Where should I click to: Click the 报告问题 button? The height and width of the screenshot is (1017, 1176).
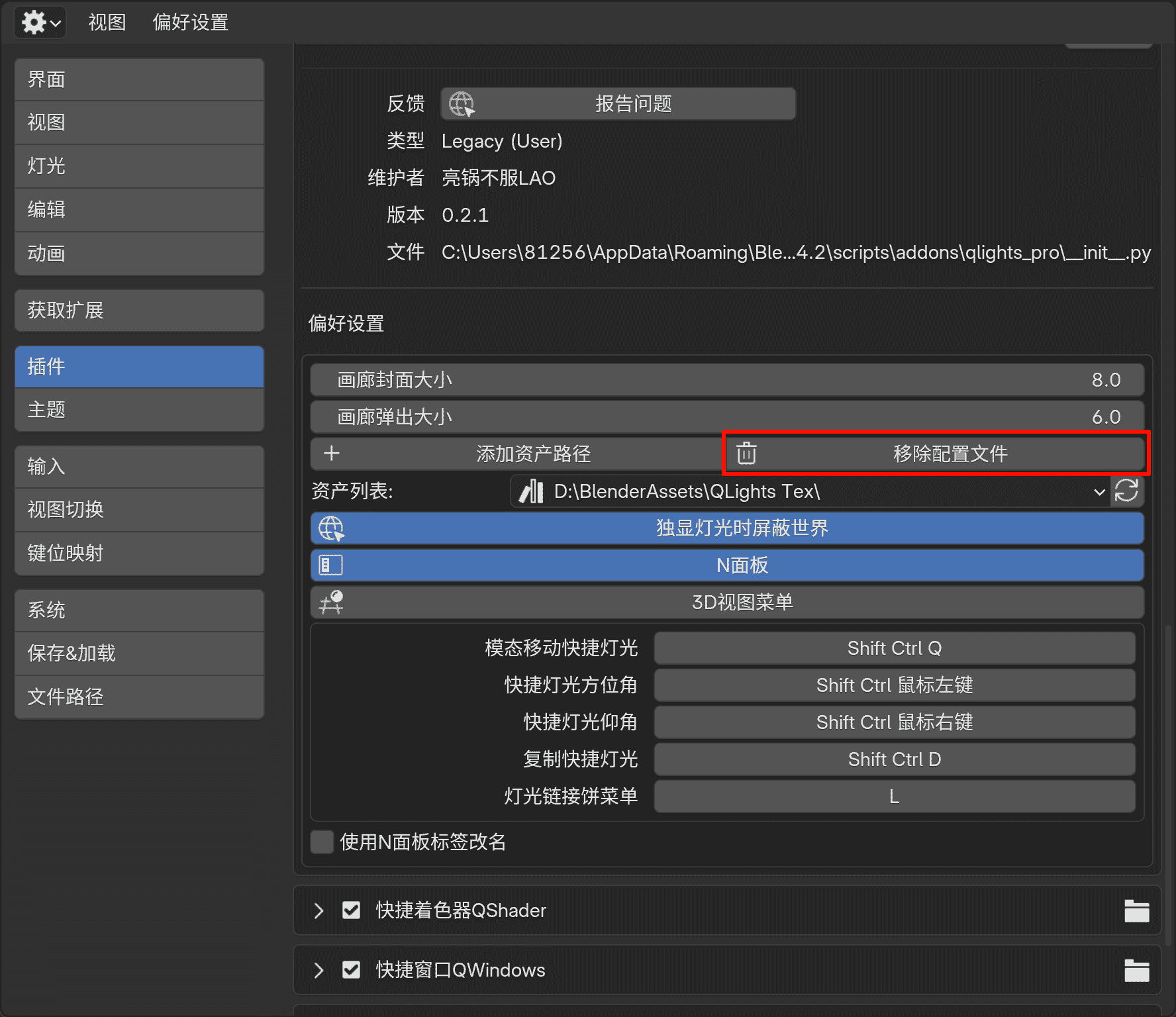[x=618, y=104]
